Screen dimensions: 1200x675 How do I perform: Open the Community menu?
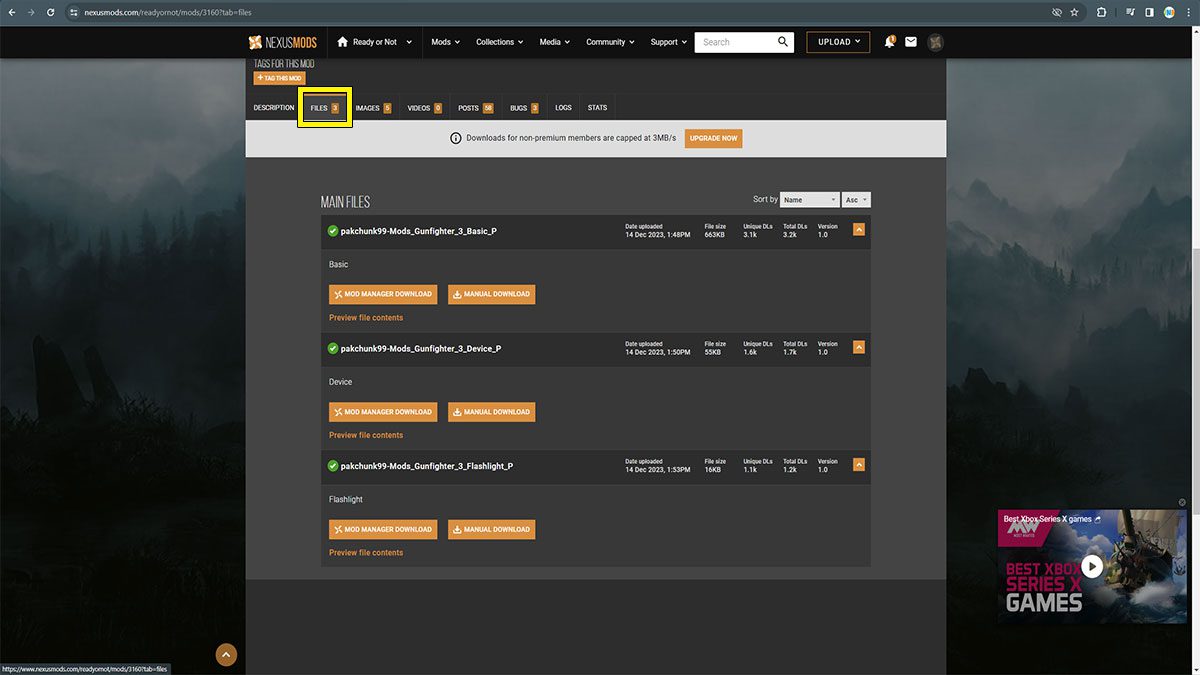[x=610, y=42]
